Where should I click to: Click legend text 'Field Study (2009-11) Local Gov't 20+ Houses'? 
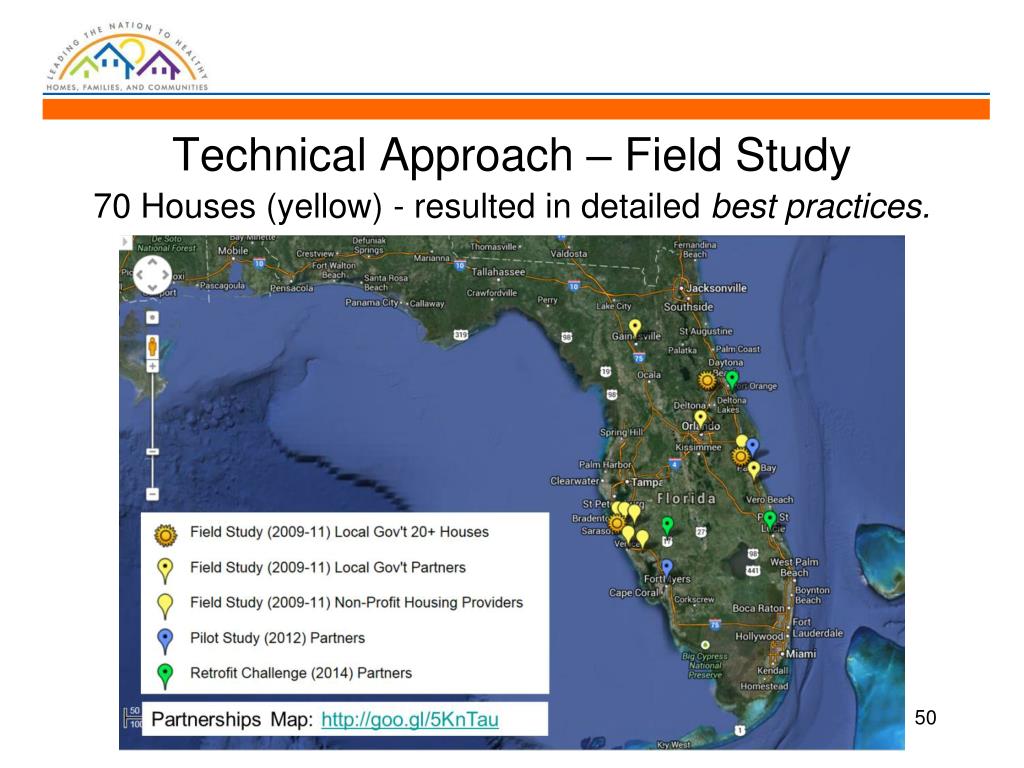click(x=340, y=532)
